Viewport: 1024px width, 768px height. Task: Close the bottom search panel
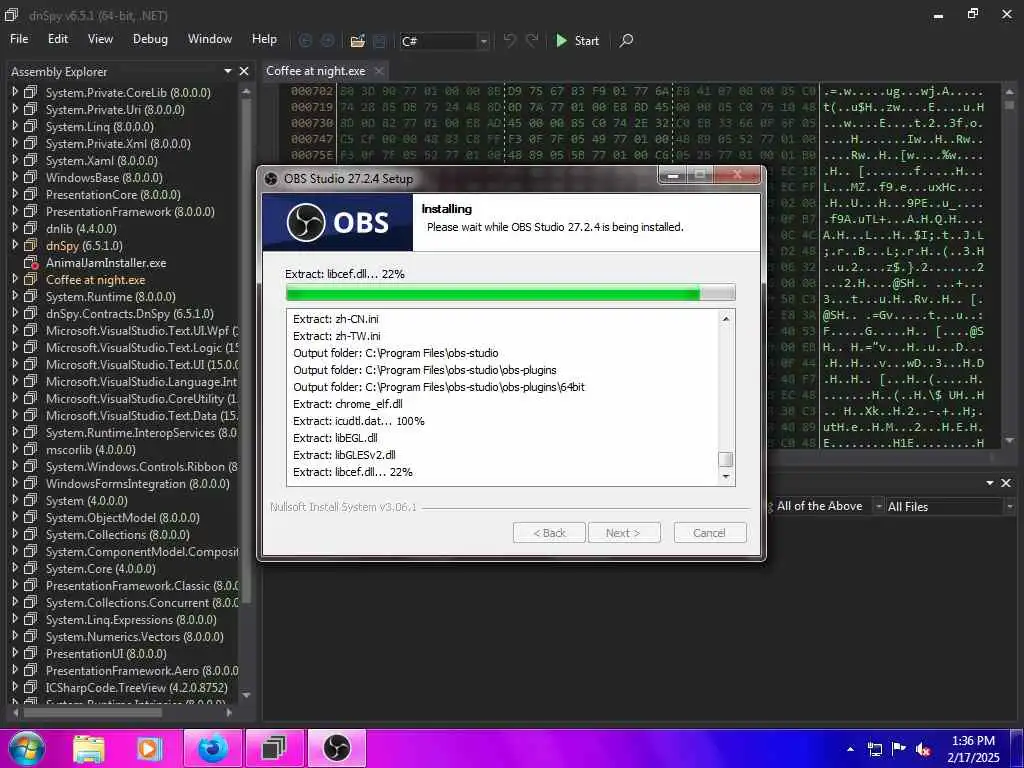1006,483
